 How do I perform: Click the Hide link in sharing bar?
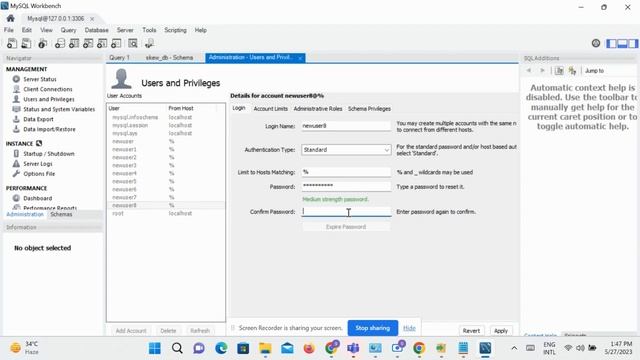[x=409, y=328]
